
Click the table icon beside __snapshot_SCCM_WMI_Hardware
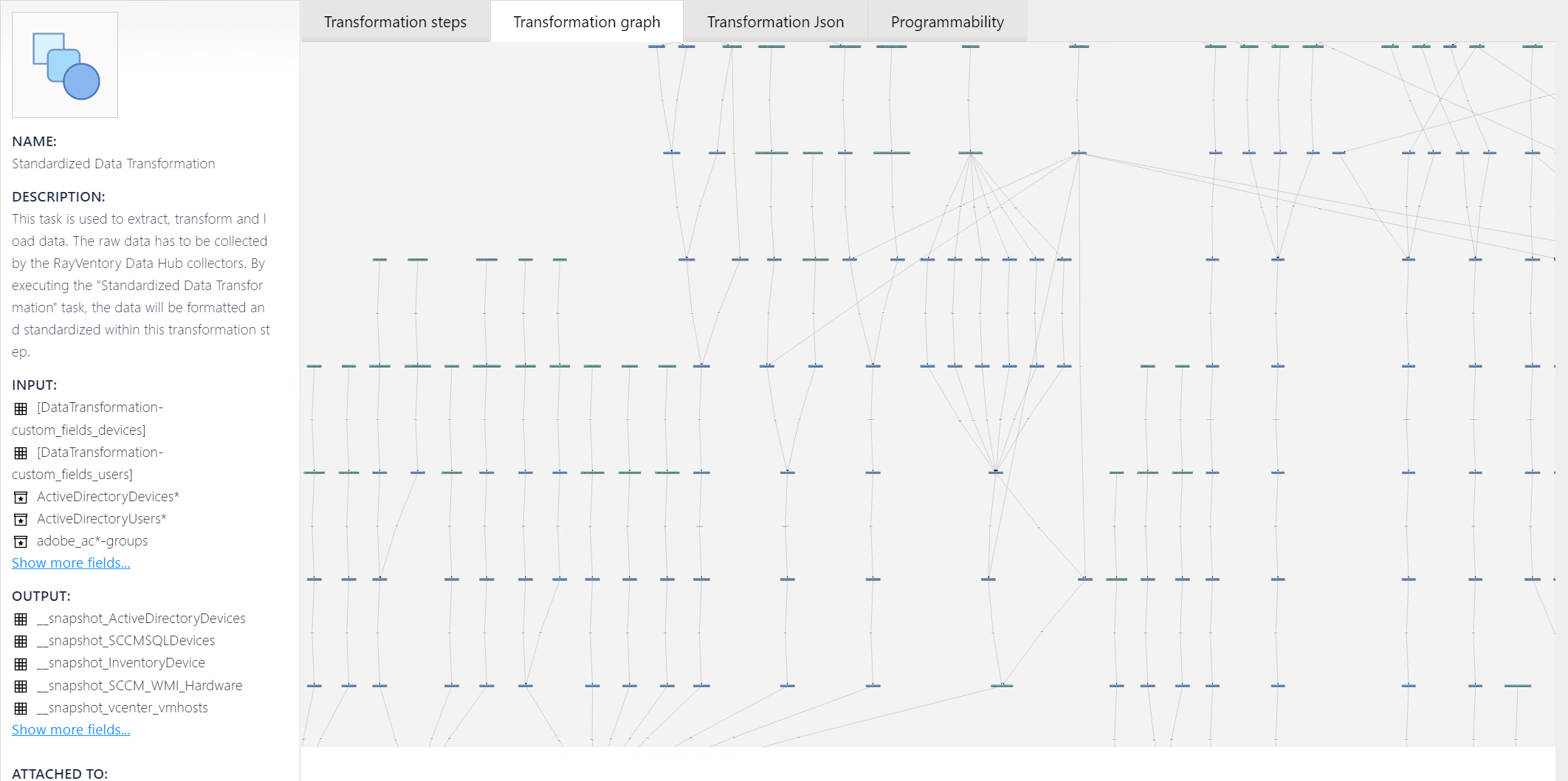click(20, 686)
